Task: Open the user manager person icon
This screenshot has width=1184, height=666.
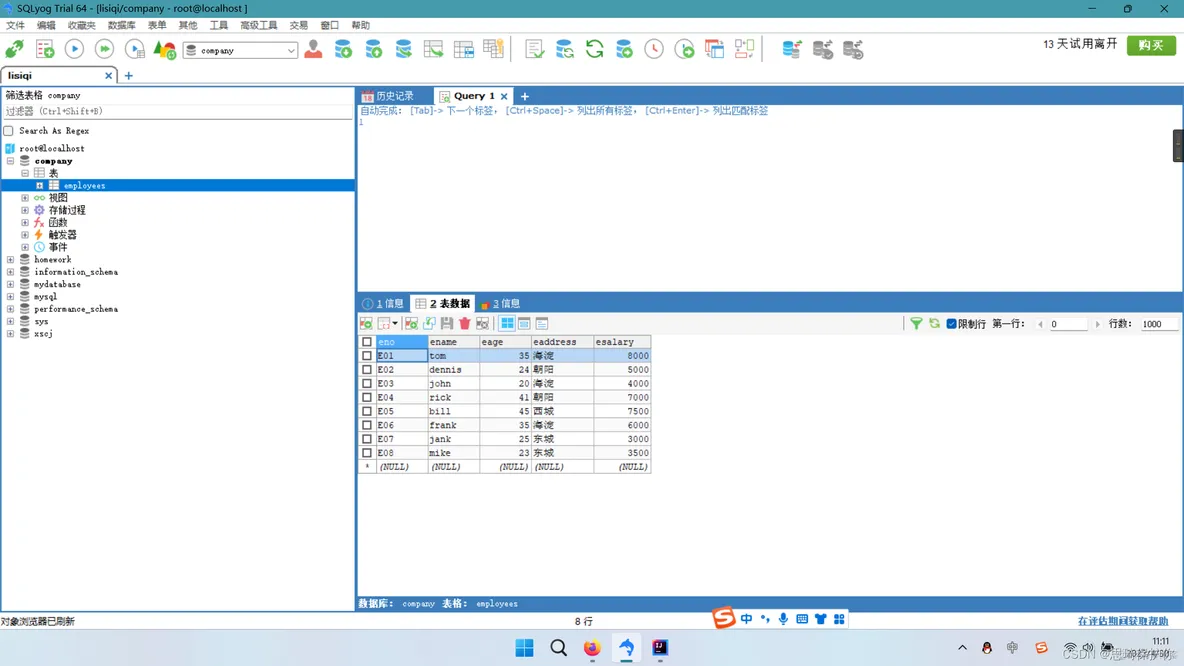Action: [x=313, y=50]
